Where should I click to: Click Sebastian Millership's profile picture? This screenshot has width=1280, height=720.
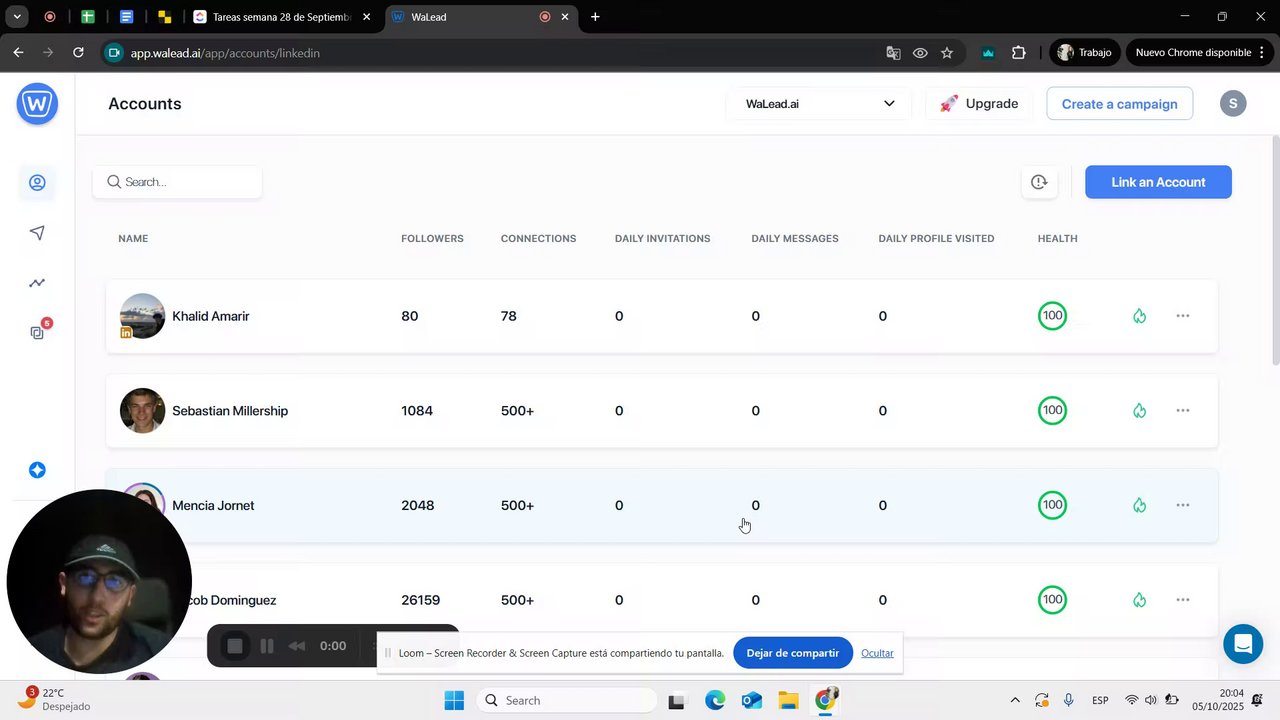click(142, 411)
